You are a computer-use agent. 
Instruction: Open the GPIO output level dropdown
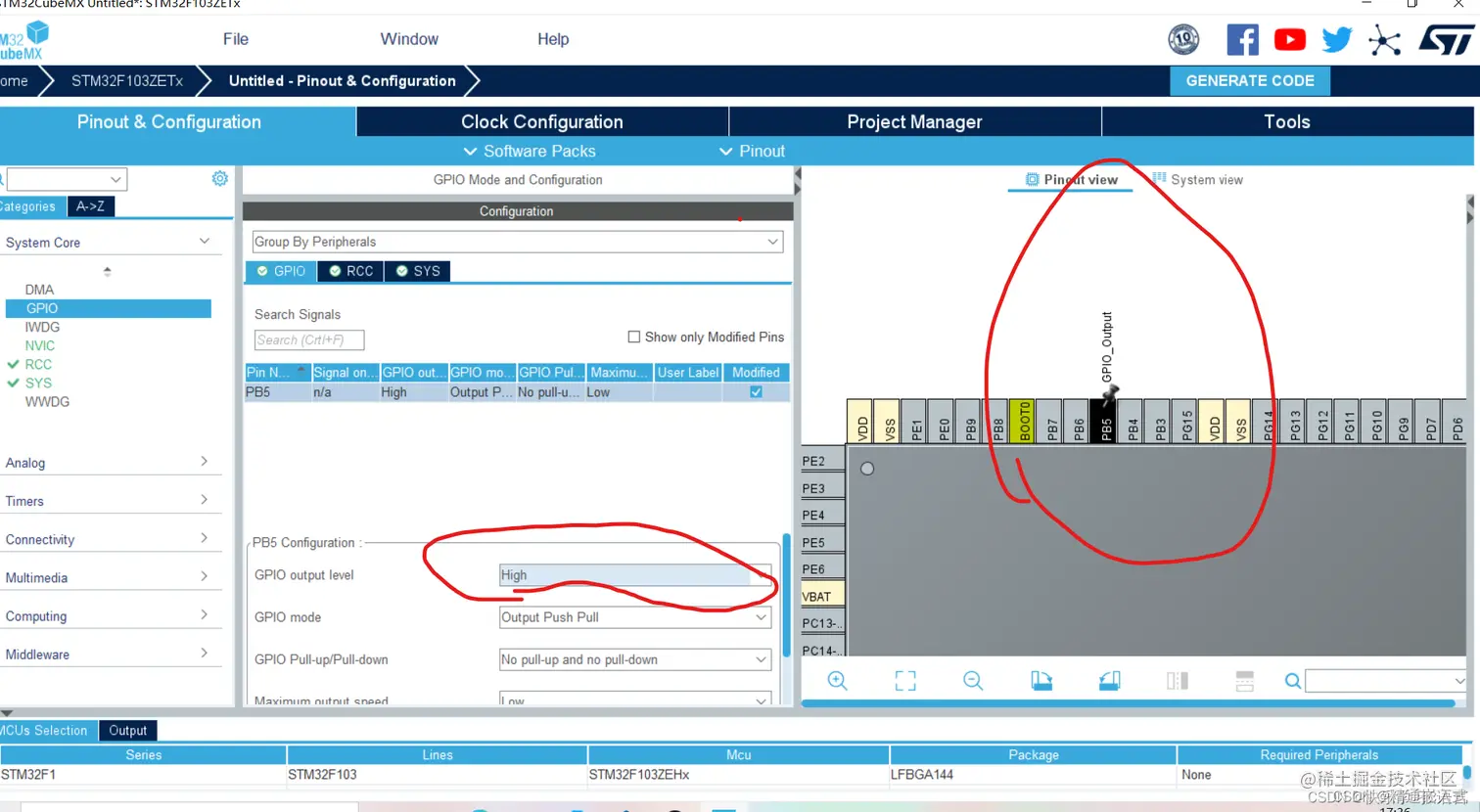click(x=635, y=575)
